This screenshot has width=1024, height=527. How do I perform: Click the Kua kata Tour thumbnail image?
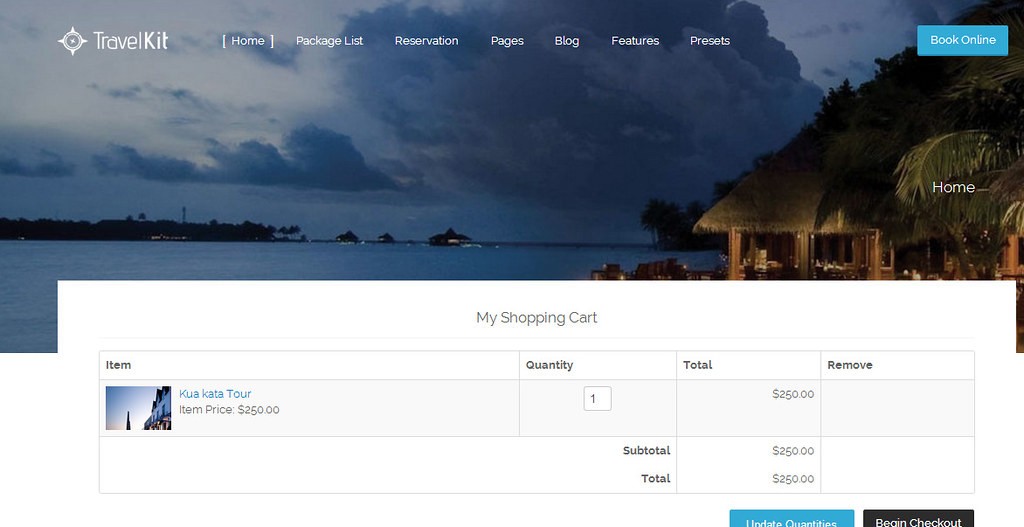[x=138, y=407]
